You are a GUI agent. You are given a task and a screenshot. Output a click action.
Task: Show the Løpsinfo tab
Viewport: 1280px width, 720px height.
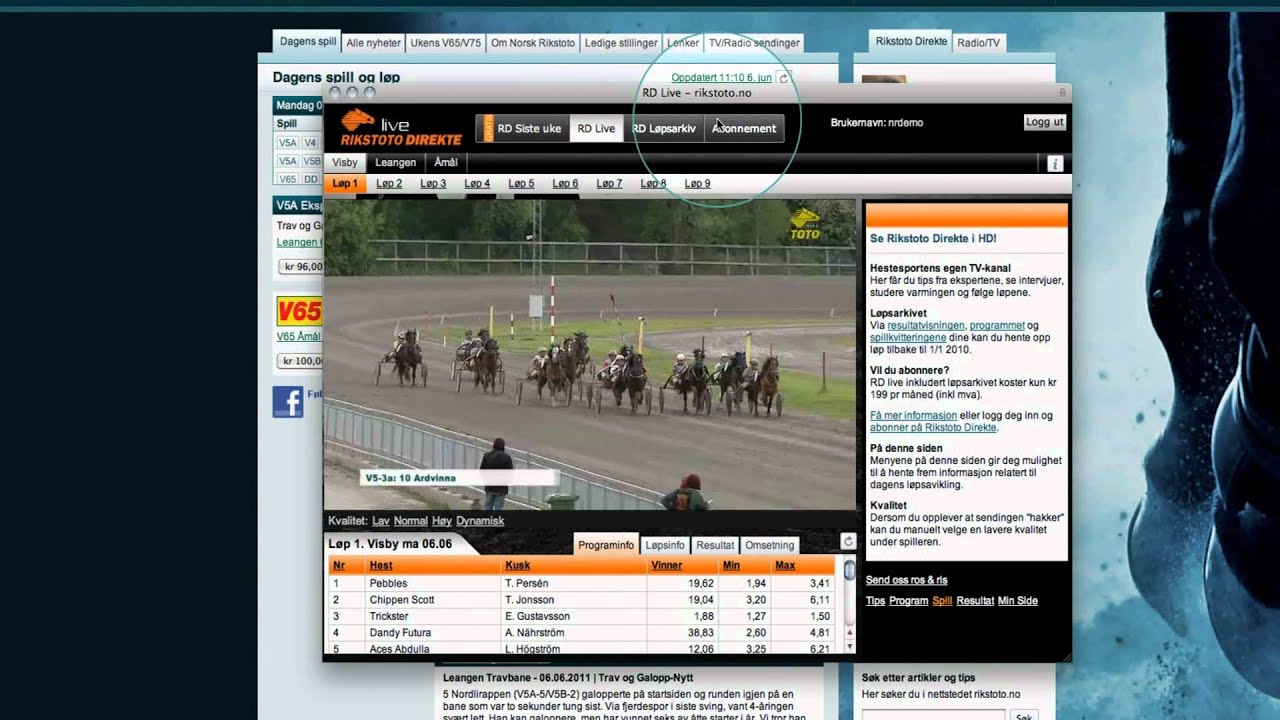coord(665,545)
